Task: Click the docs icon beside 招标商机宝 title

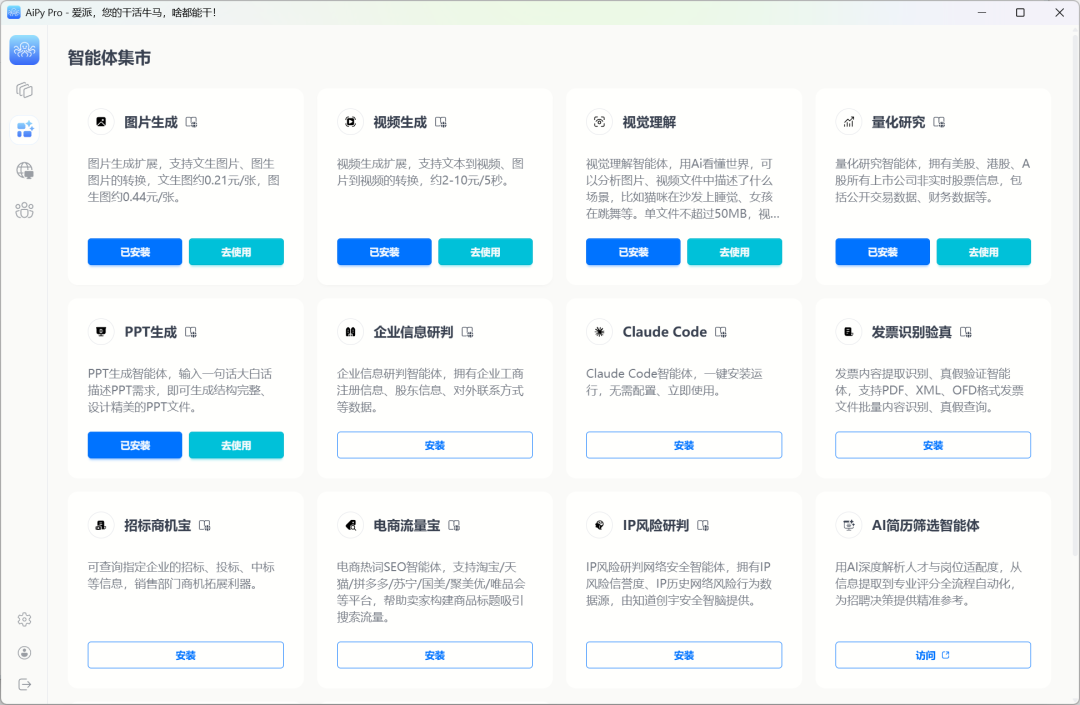Action: [205, 525]
